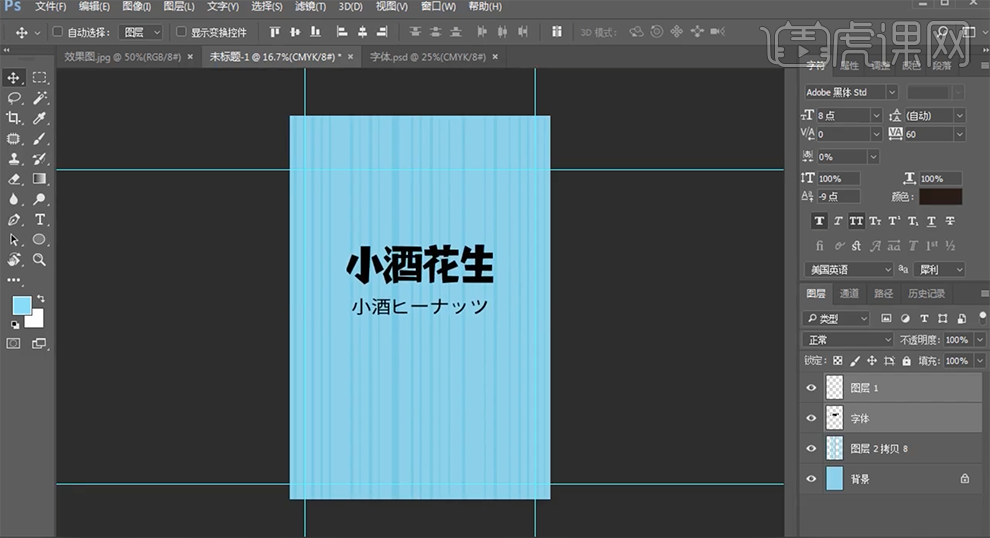This screenshot has width=990, height=538.
Task: Hide the 图层 2 拷贝 8 layer
Action: coord(811,448)
